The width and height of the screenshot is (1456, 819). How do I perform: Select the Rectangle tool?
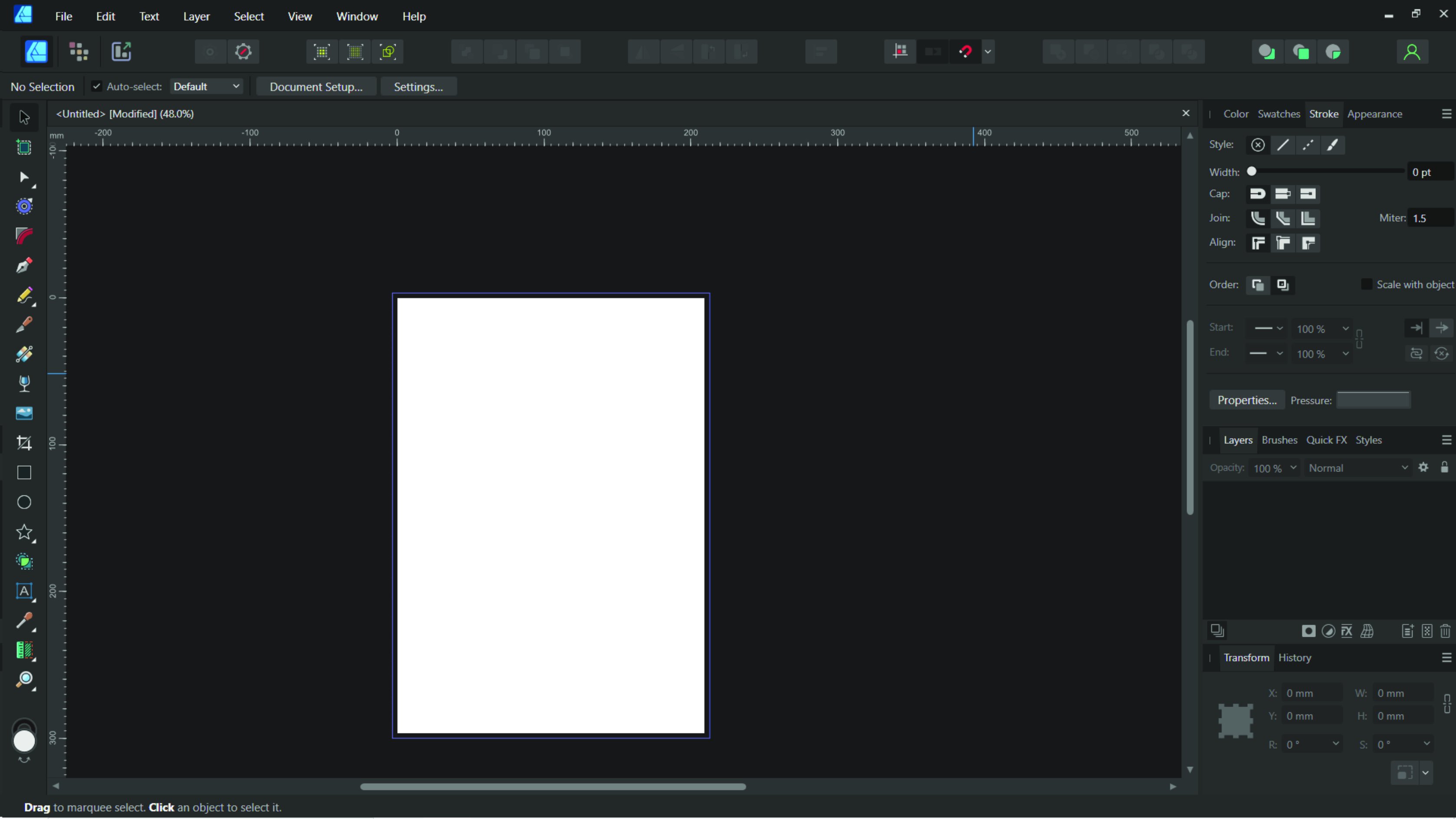point(24,472)
